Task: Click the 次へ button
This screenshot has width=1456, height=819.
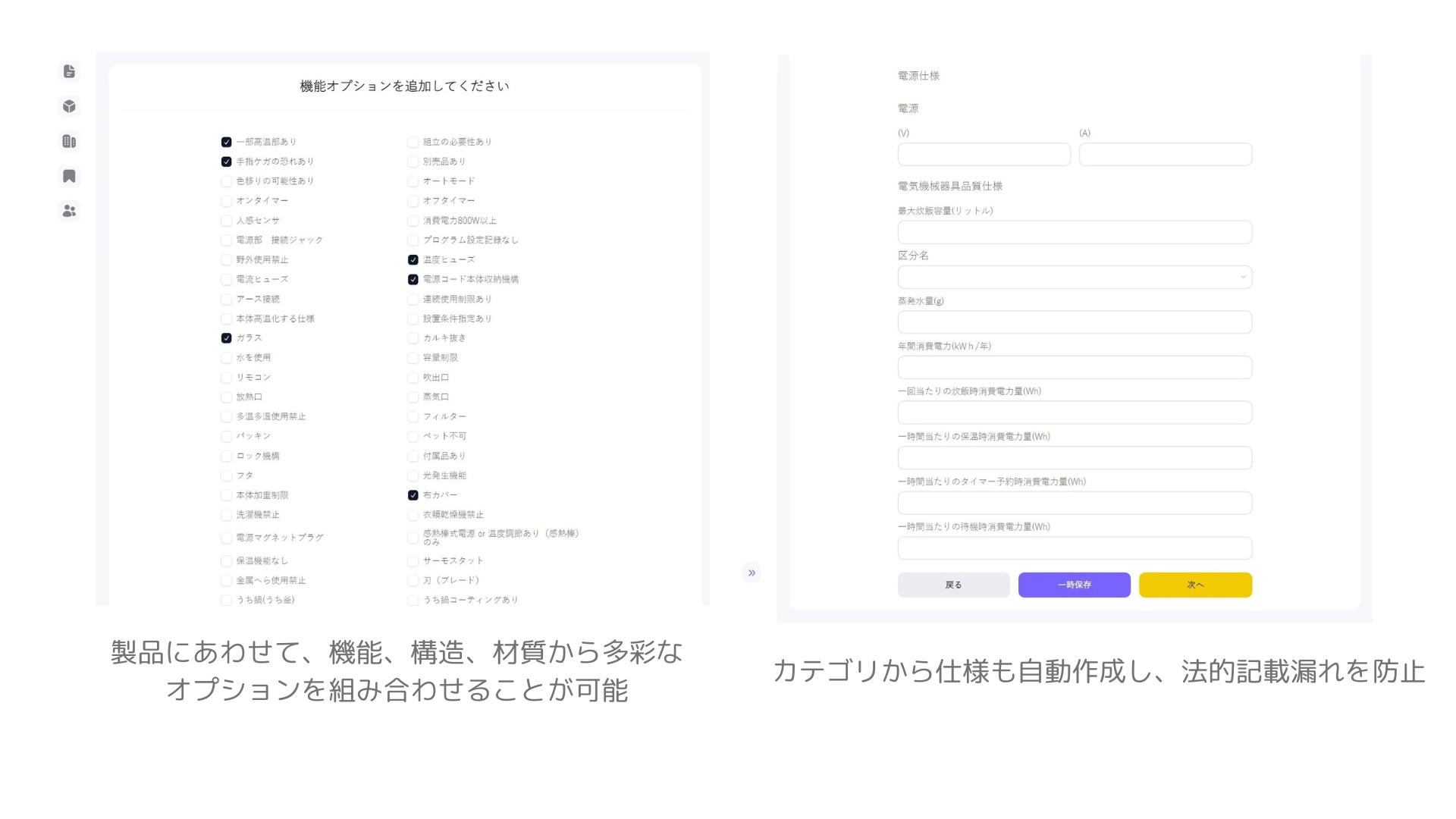Action: click(x=1195, y=585)
